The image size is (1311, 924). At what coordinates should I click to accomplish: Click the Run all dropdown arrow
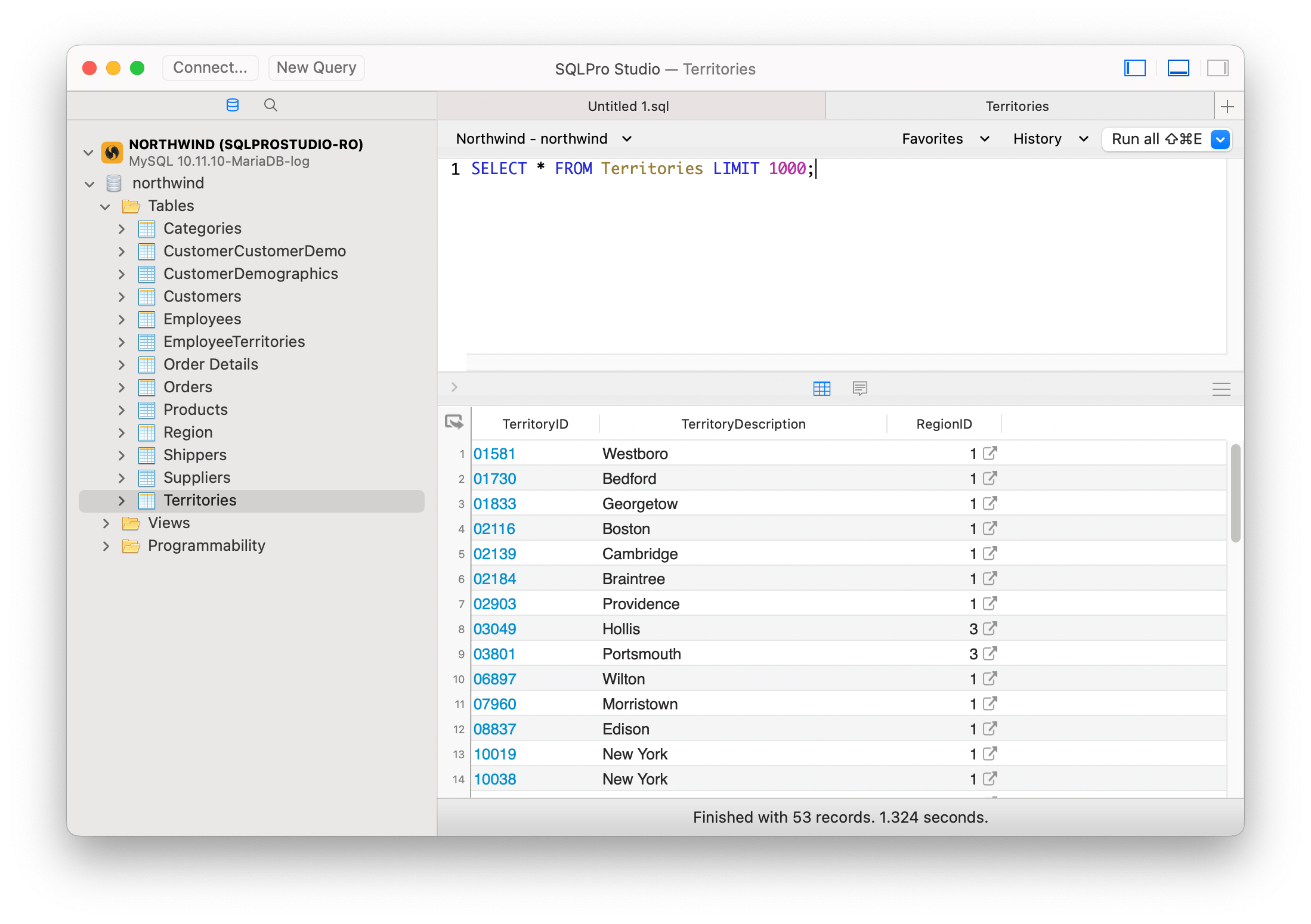(1220, 139)
